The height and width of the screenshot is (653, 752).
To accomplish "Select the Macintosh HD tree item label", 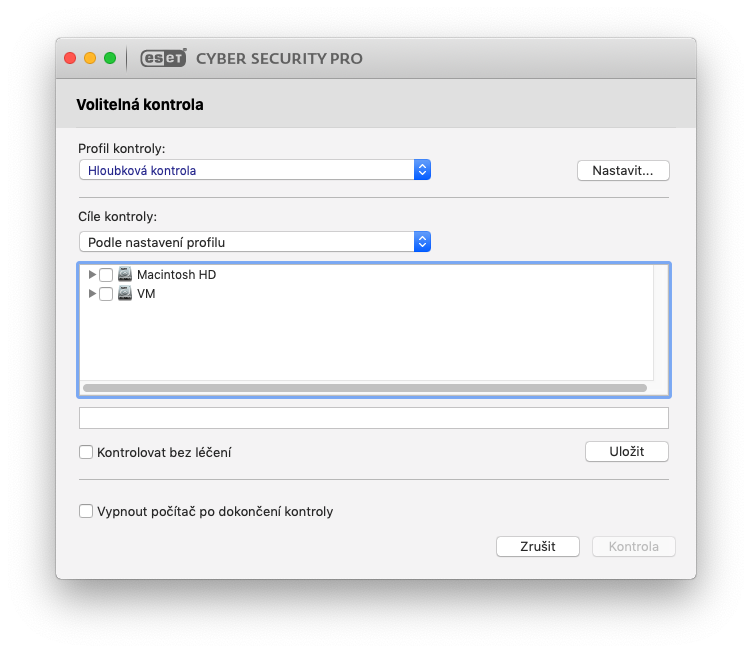I will coord(176,274).
